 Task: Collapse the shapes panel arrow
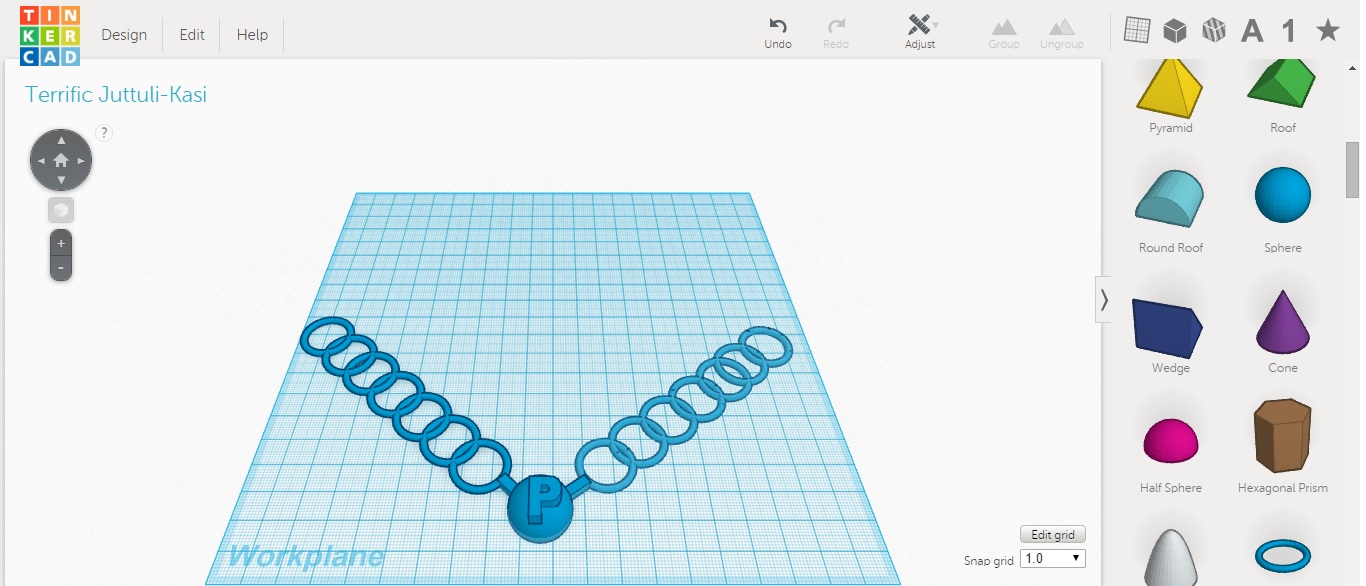click(x=1104, y=300)
